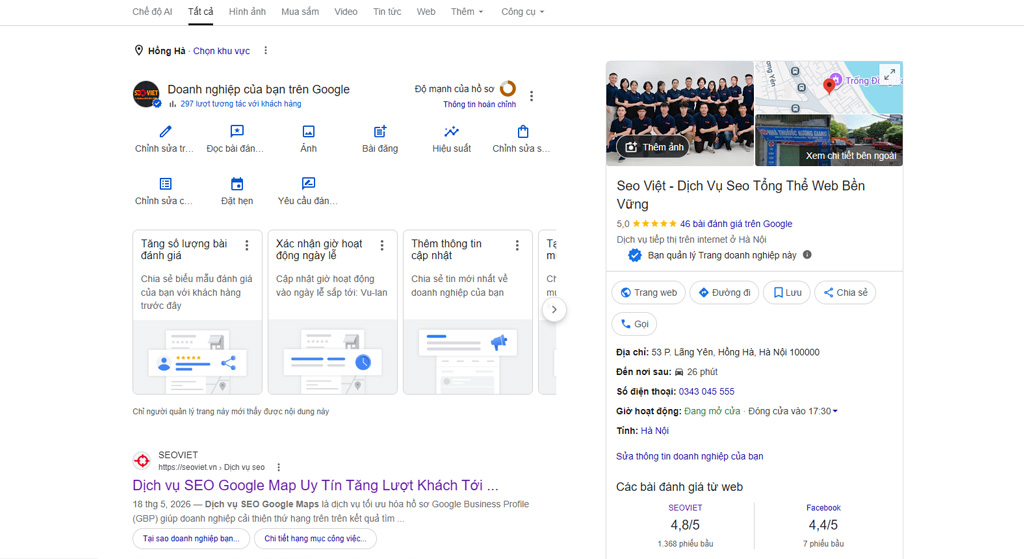Switch to Tin tức tab
Viewport: 1024px width, 559px height.
coord(387,12)
